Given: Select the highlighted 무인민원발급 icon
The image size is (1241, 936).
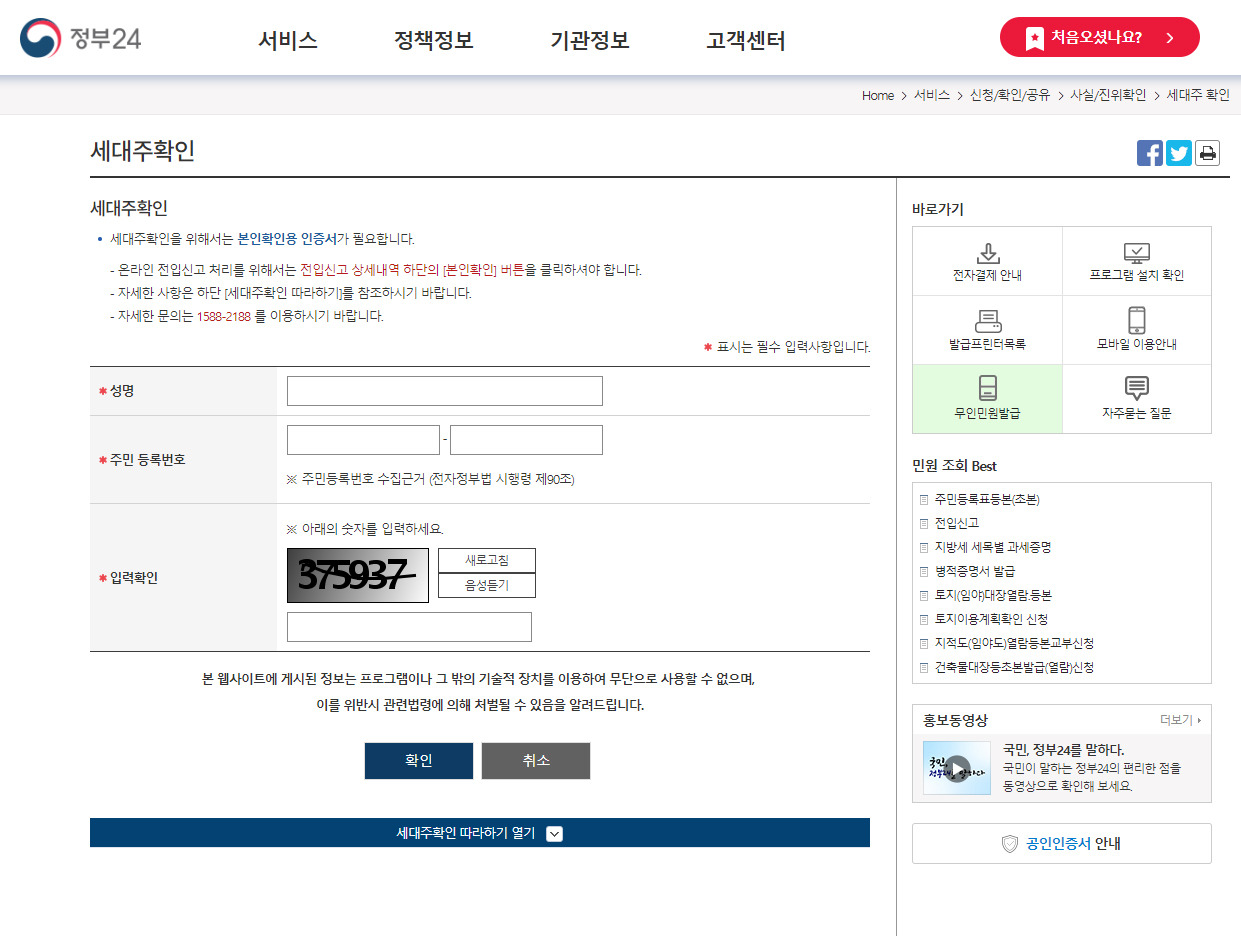Looking at the screenshot, I should point(988,399).
